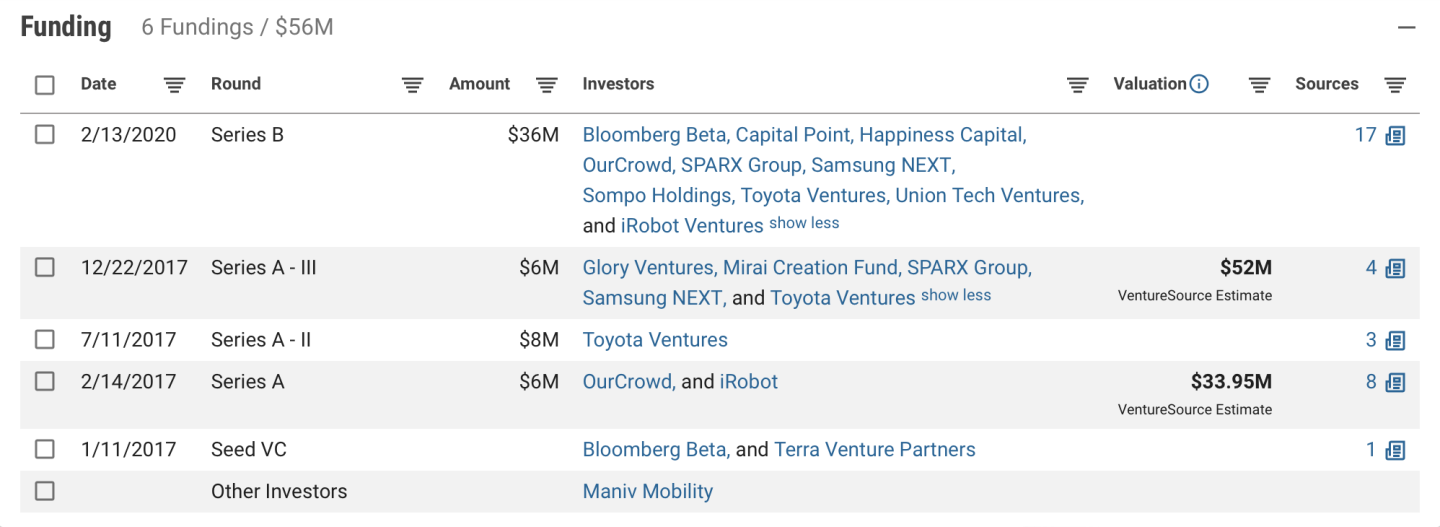The width and height of the screenshot is (1440, 527).
Task: Toggle the select-all checkbox in header
Action: 45,85
